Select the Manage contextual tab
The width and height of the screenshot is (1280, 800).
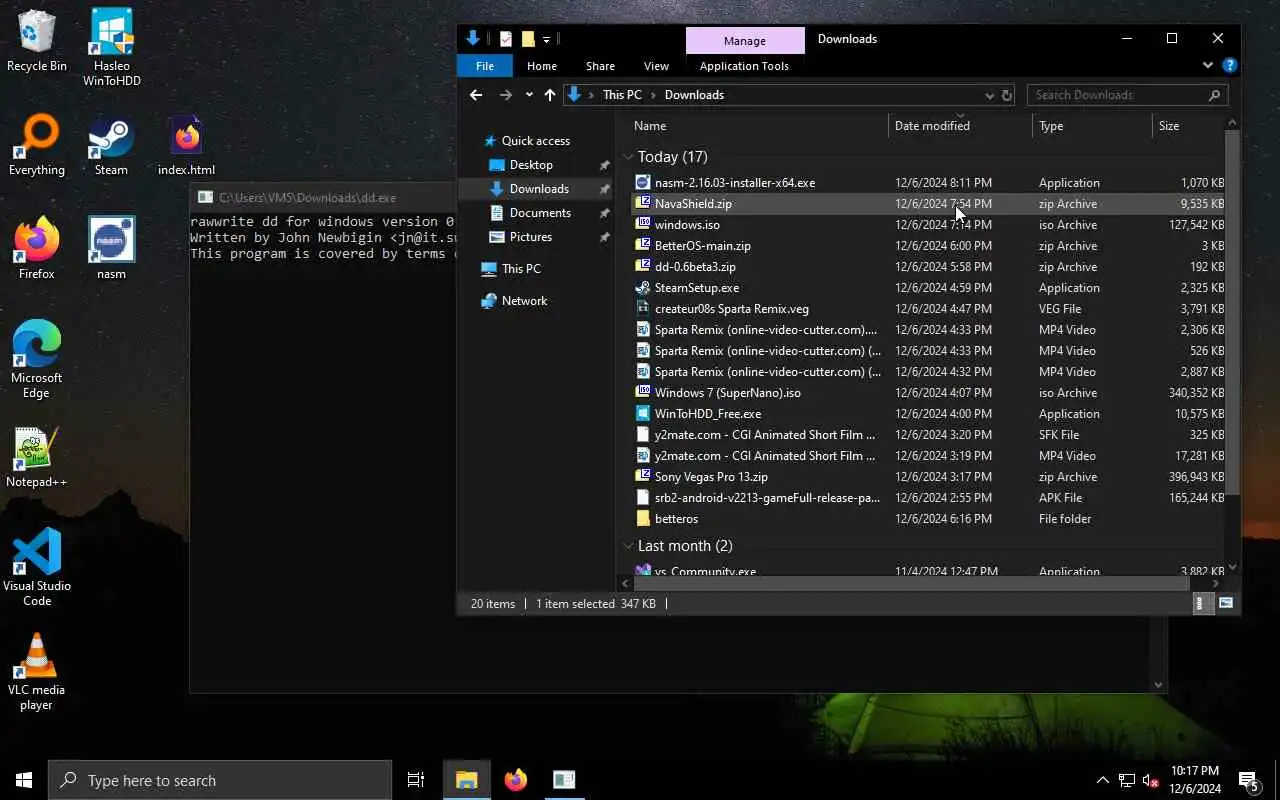(745, 41)
